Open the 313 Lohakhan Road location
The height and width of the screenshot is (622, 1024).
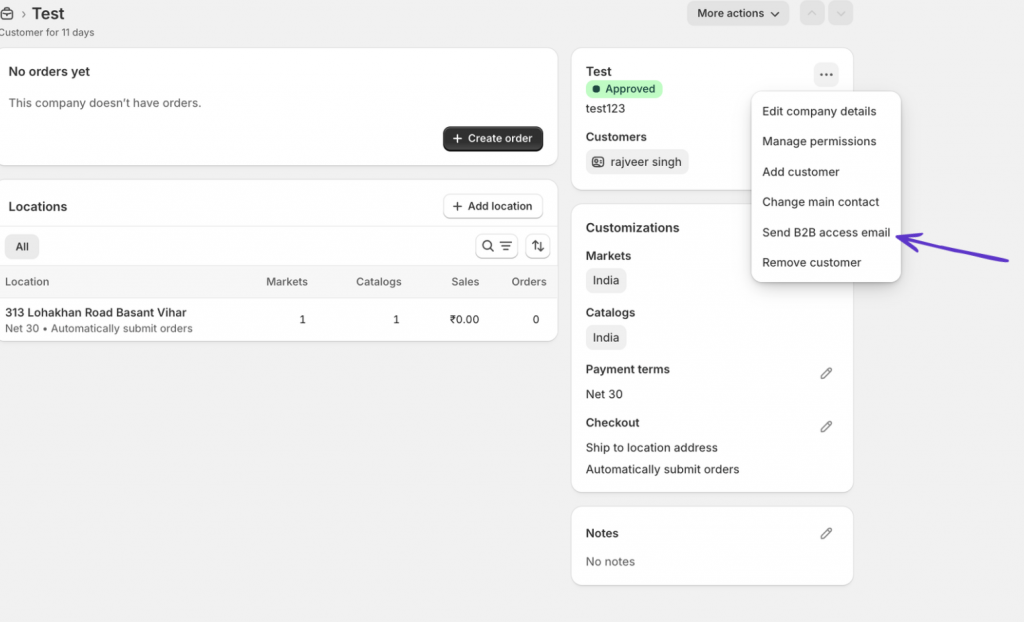tap(96, 312)
